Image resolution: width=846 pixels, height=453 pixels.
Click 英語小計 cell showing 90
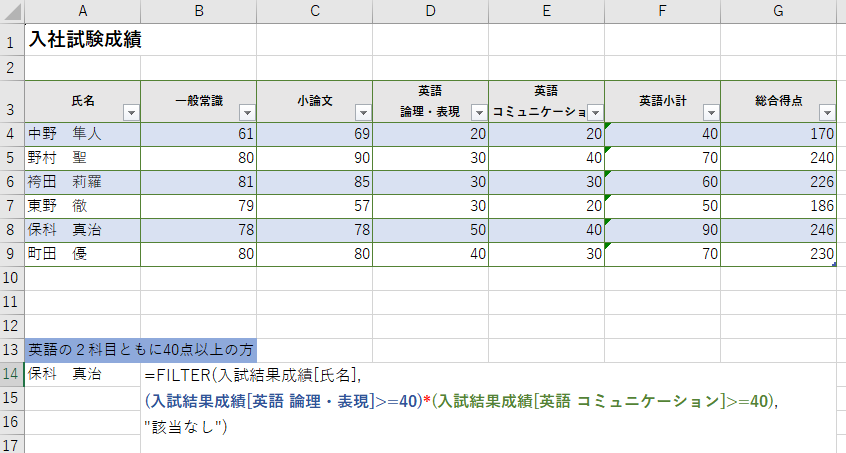(x=663, y=230)
